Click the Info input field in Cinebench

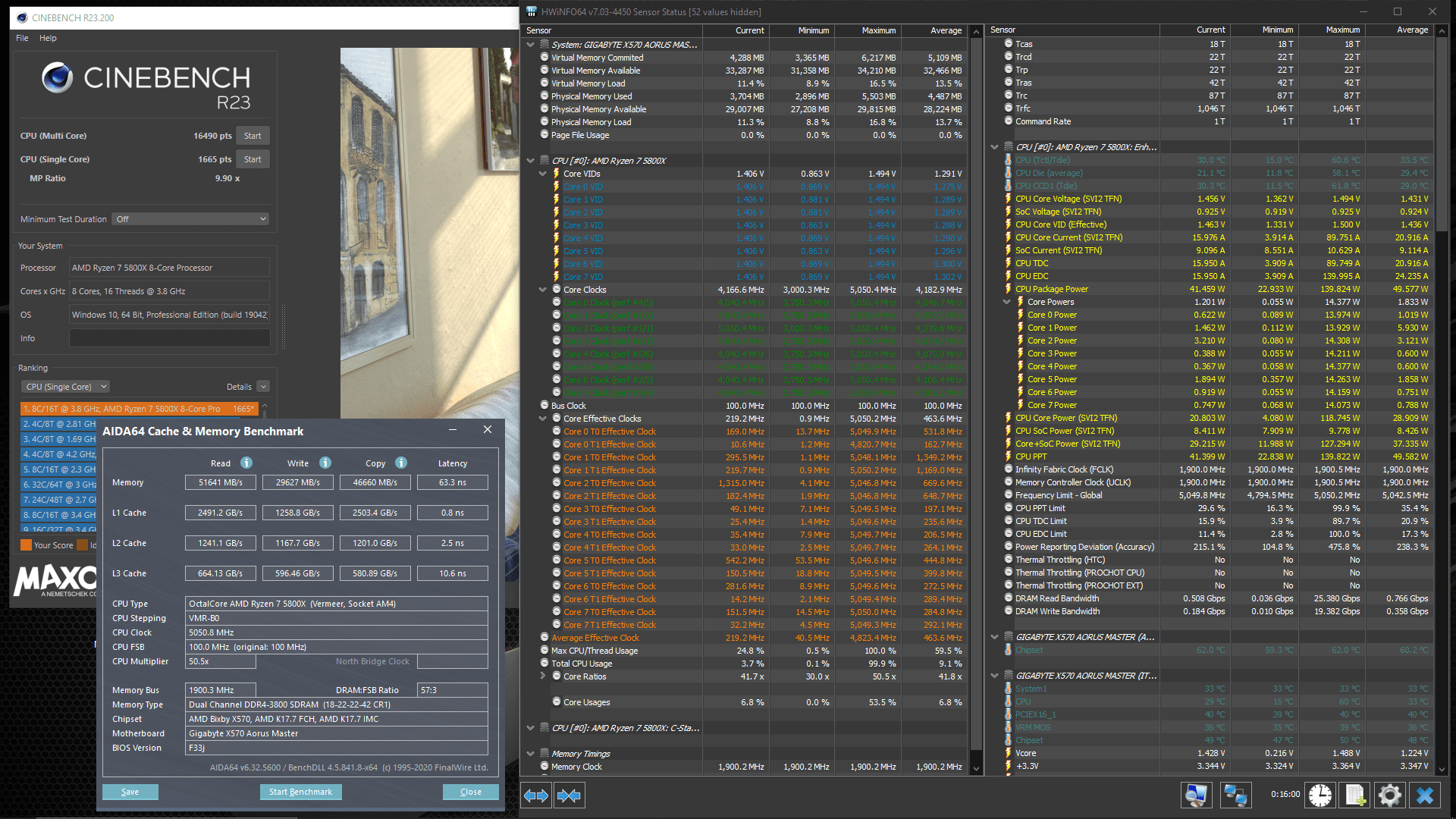pos(170,338)
